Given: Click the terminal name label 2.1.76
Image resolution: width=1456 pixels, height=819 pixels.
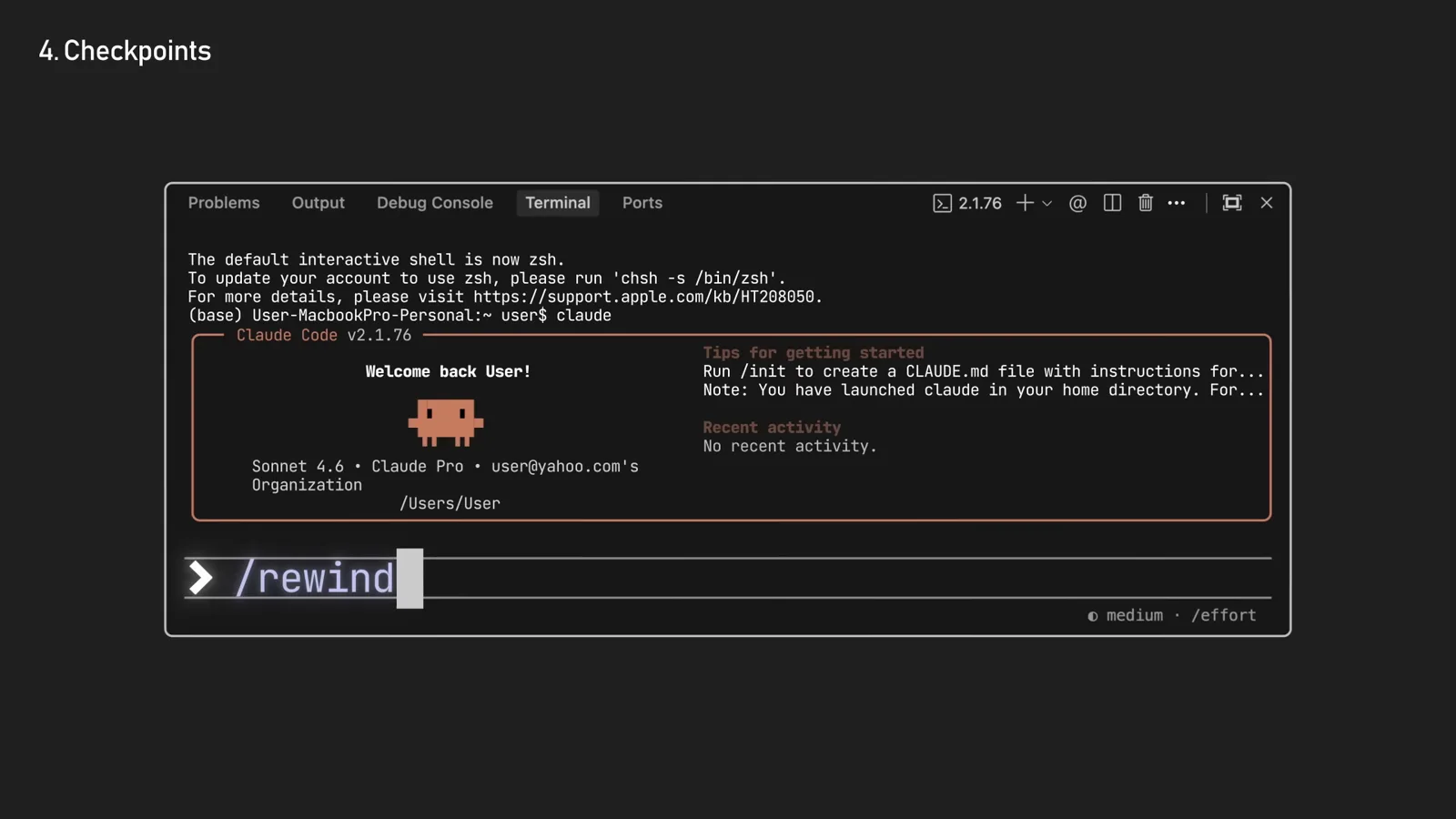Looking at the screenshot, I should click(980, 203).
